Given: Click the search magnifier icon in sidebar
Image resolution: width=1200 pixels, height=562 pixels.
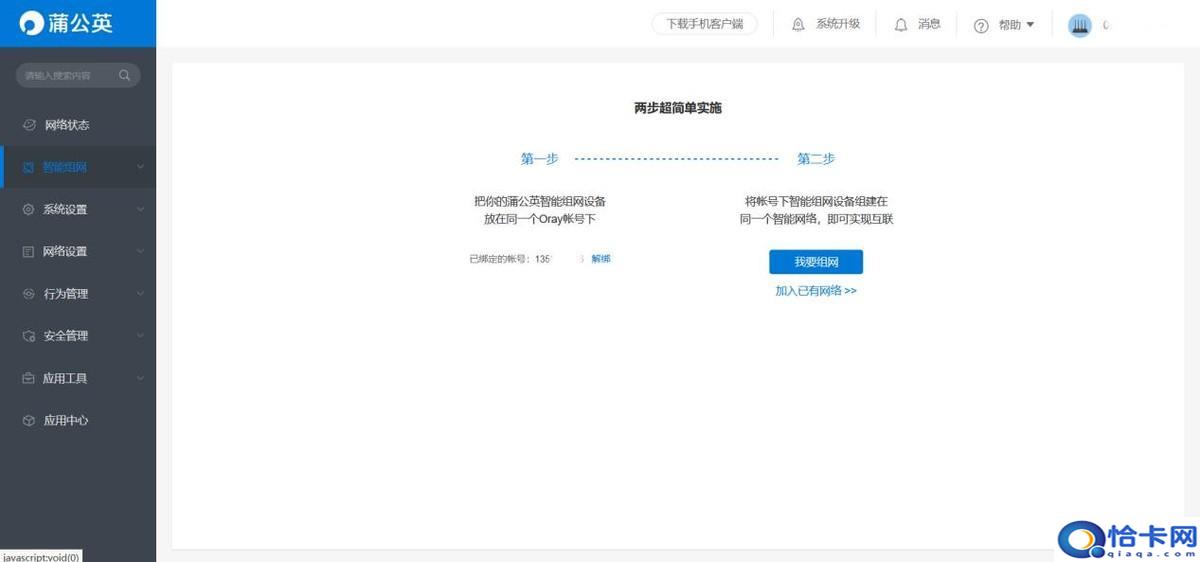Looking at the screenshot, I should pos(125,75).
